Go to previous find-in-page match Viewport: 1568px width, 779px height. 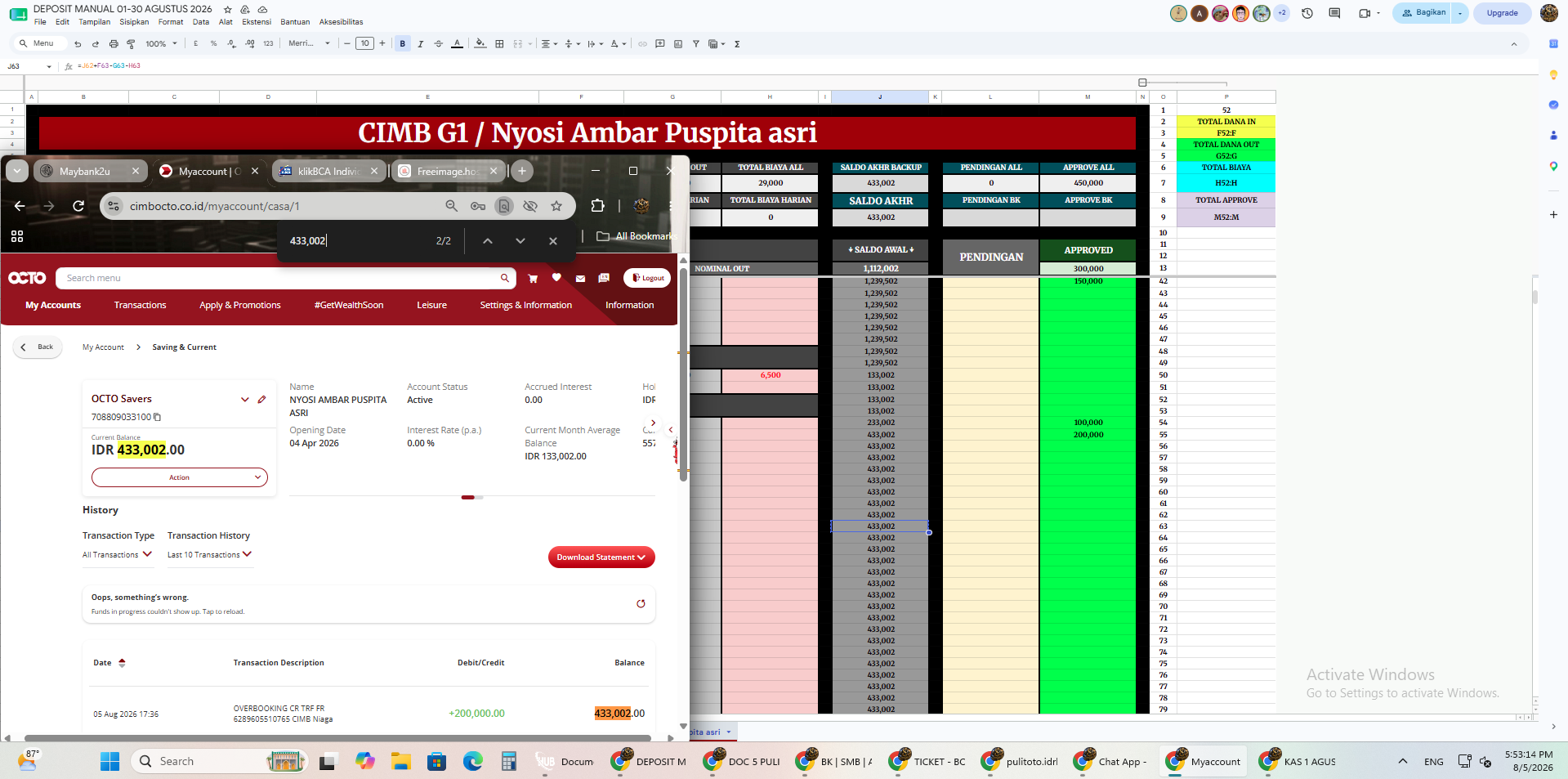point(488,241)
